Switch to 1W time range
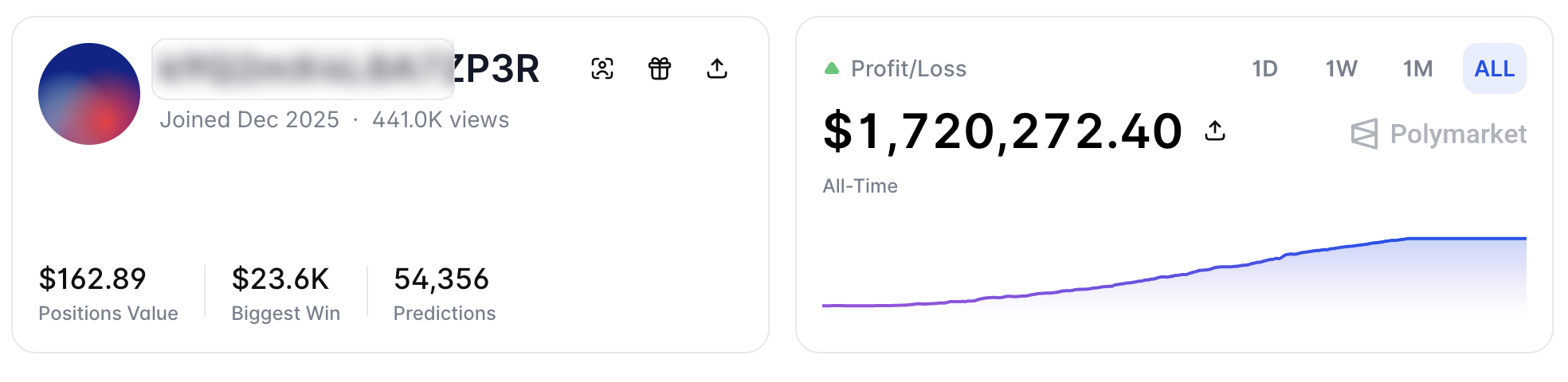The image size is (1568, 382). coord(1341,69)
